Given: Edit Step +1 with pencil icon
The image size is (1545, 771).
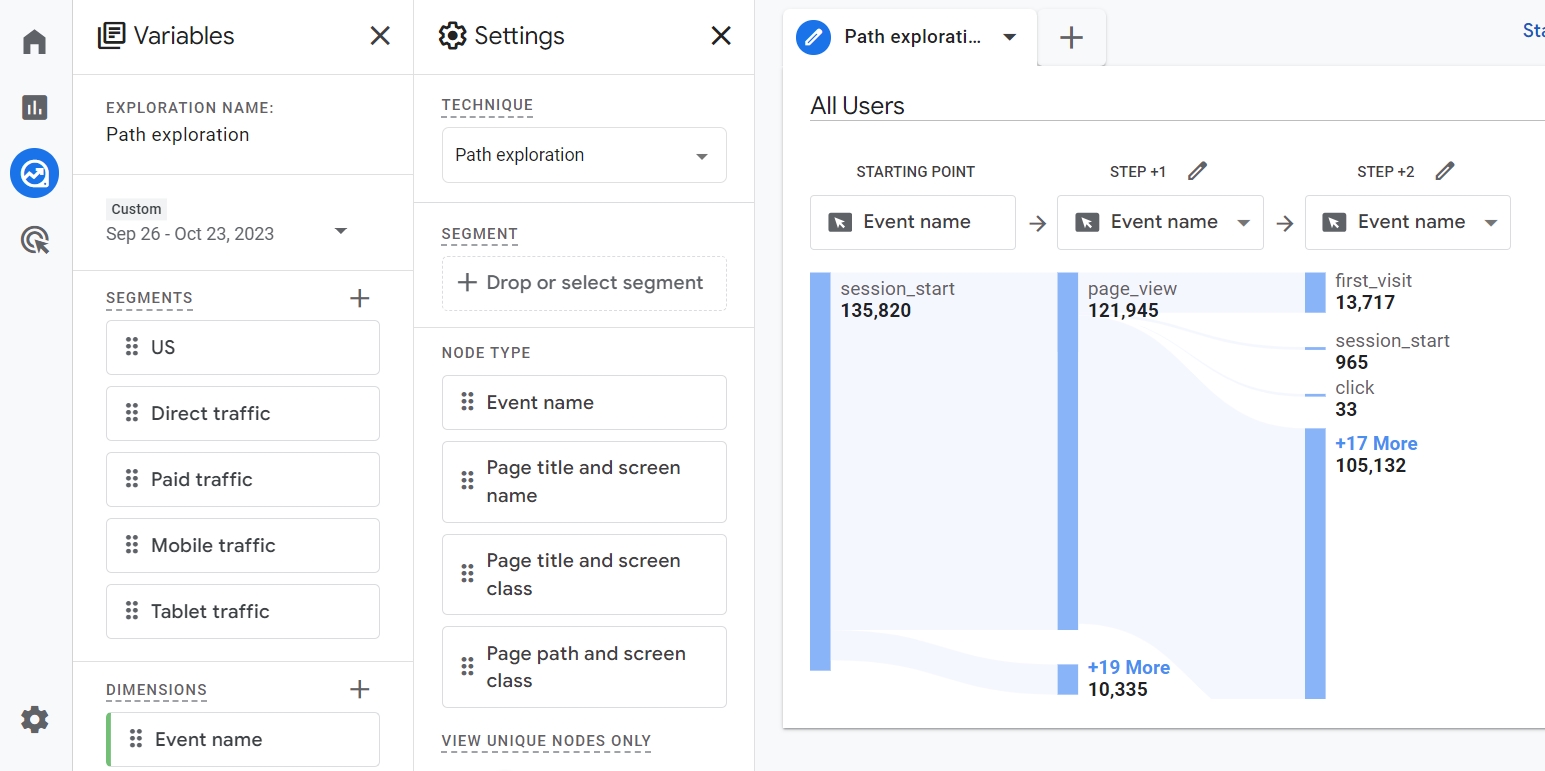Looking at the screenshot, I should [x=1197, y=171].
